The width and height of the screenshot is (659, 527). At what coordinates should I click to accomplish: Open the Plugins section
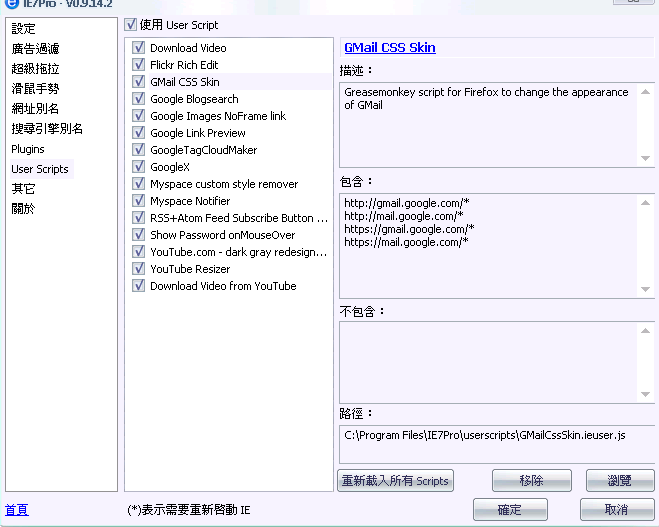[x=28, y=149]
